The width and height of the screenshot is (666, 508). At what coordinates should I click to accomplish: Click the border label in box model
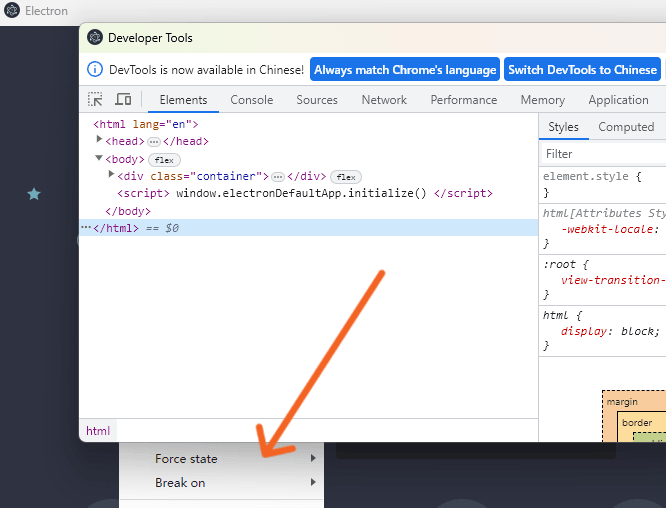637,423
